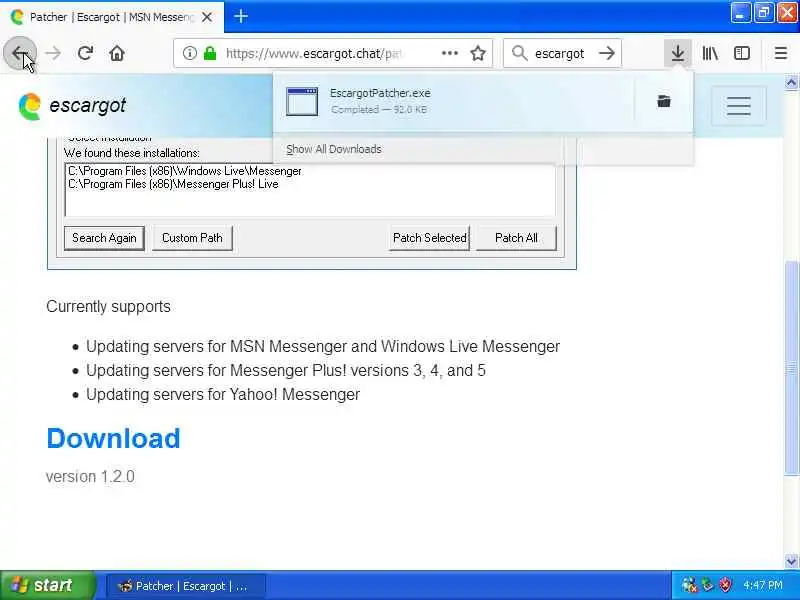Image resolution: width=800 pixels, height=600 pixels.
Task: Click the Search Again button
Action: [x=104, y=238]
